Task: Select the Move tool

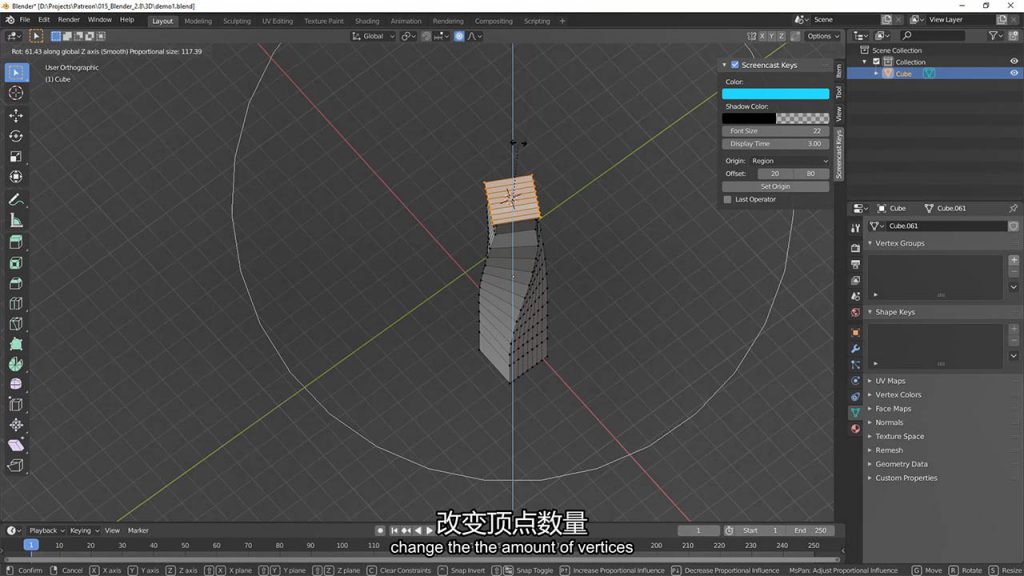Action: coord(16,116)
